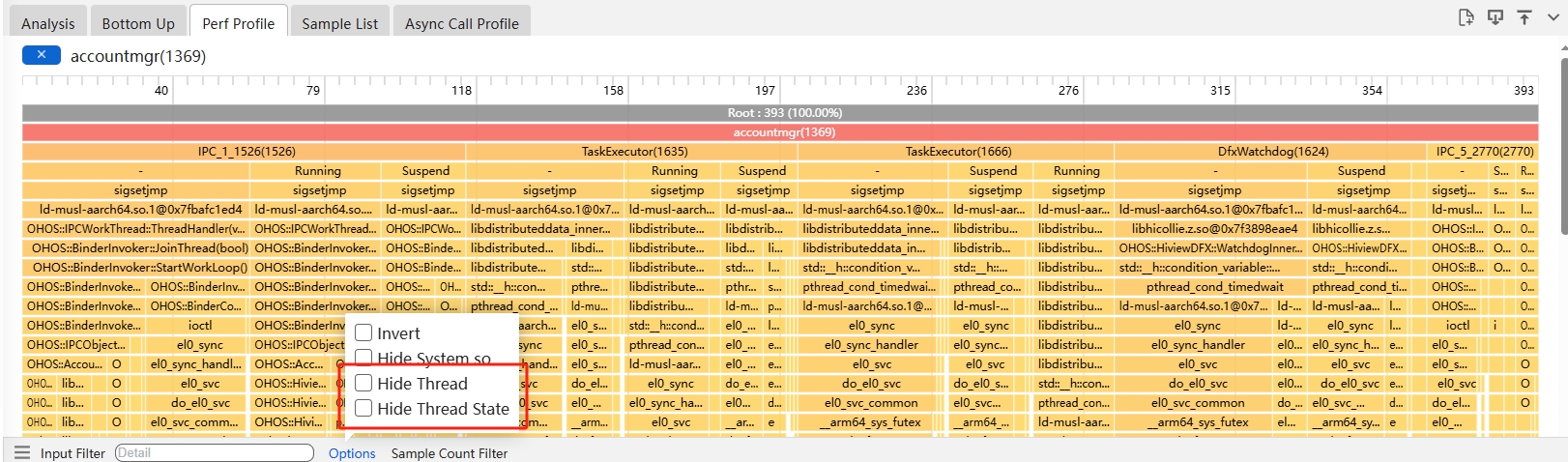Click the move-to-top arrow icon

(1524, 17)
